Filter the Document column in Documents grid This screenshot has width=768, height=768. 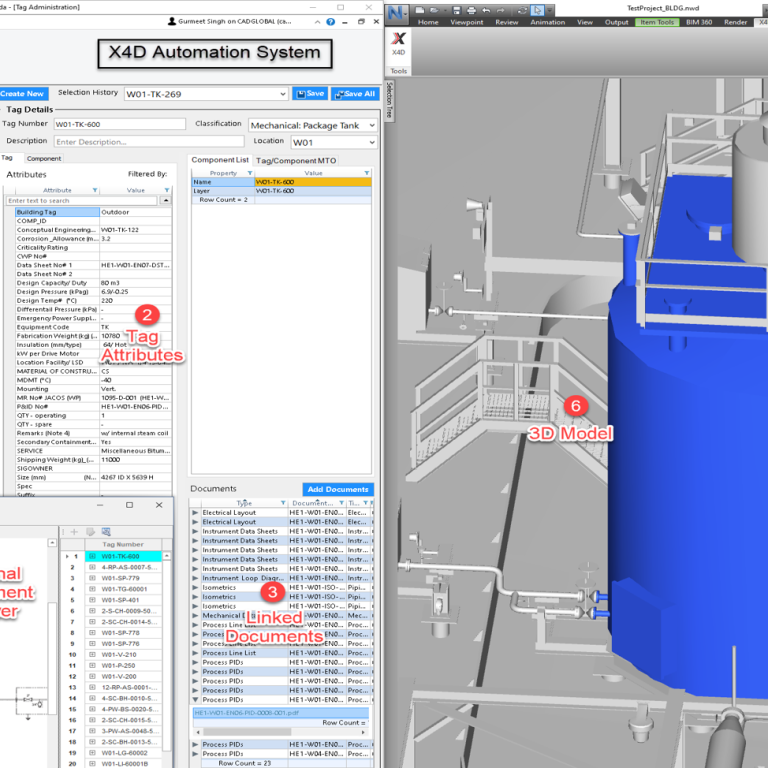[341, 503]
